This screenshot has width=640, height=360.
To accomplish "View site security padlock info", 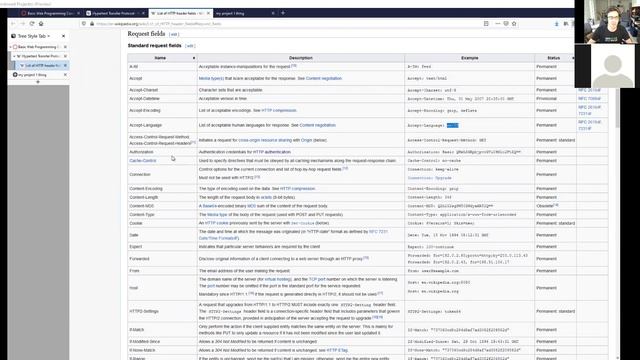I will 92,24.
